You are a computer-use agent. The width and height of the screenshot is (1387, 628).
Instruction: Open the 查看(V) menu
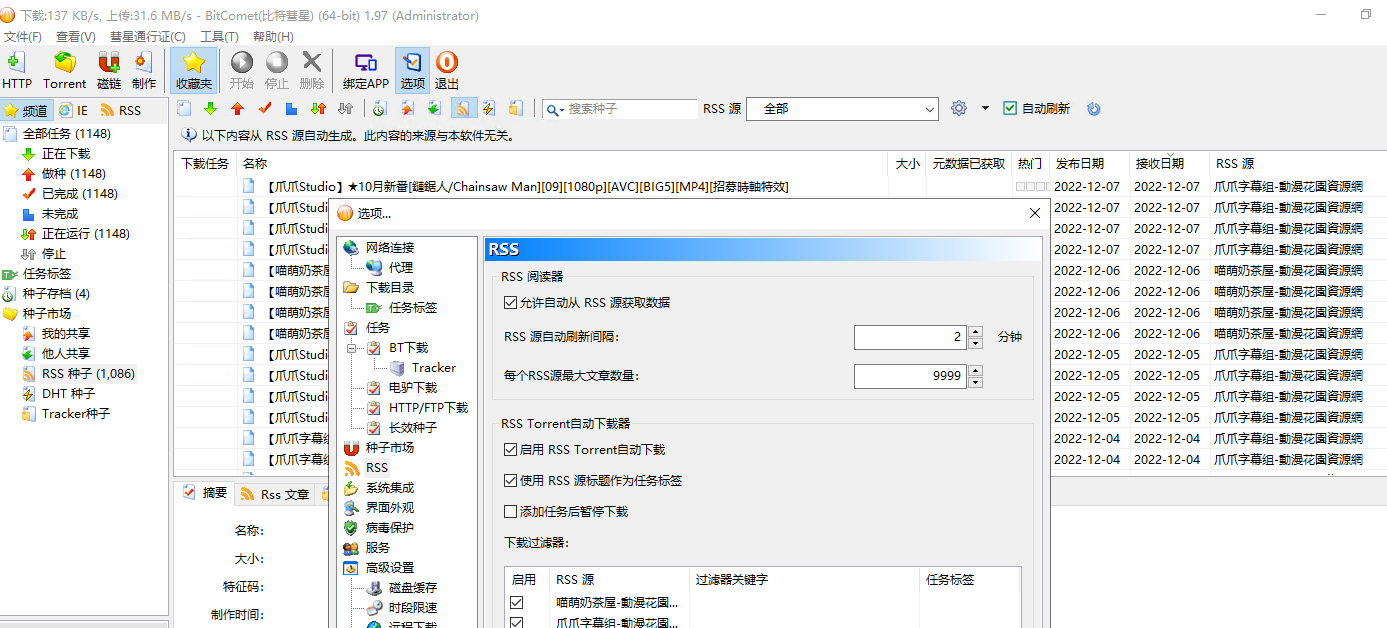(76, 37)
